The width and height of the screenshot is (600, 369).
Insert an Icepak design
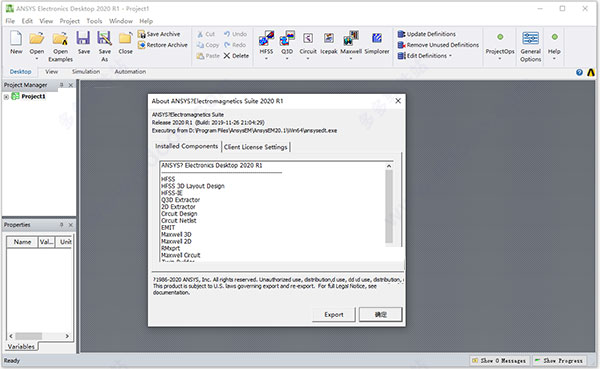pyautogui.click(x=329, y=38)
